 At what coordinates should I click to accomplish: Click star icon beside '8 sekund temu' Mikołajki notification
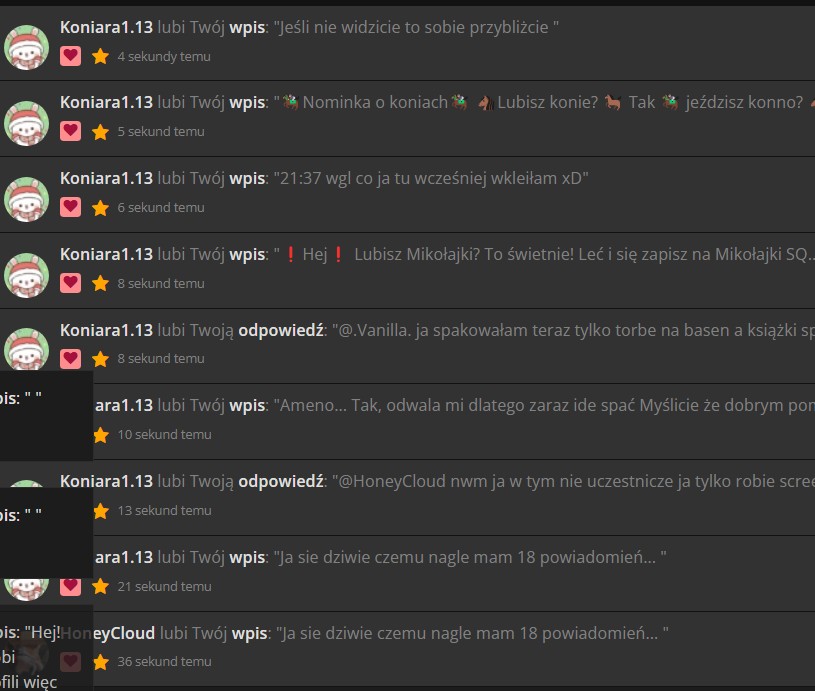100,283
